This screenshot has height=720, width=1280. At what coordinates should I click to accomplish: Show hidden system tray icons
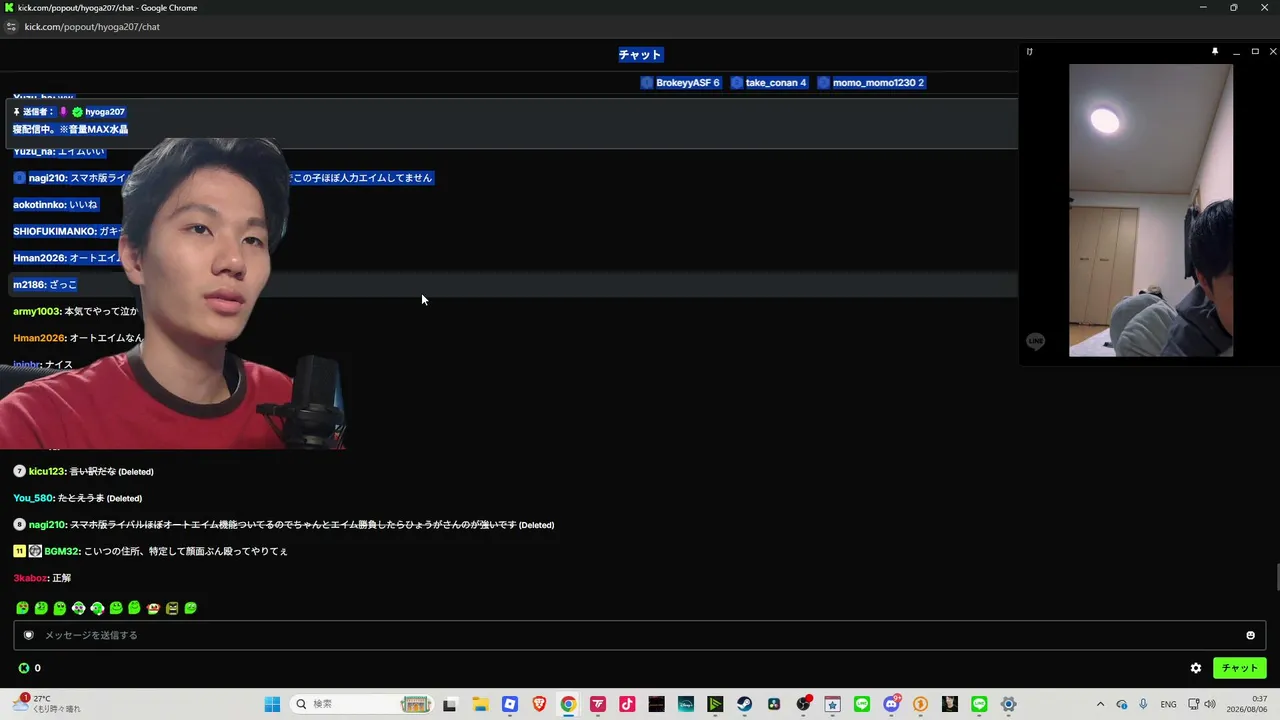click(x=1101, y=704)
